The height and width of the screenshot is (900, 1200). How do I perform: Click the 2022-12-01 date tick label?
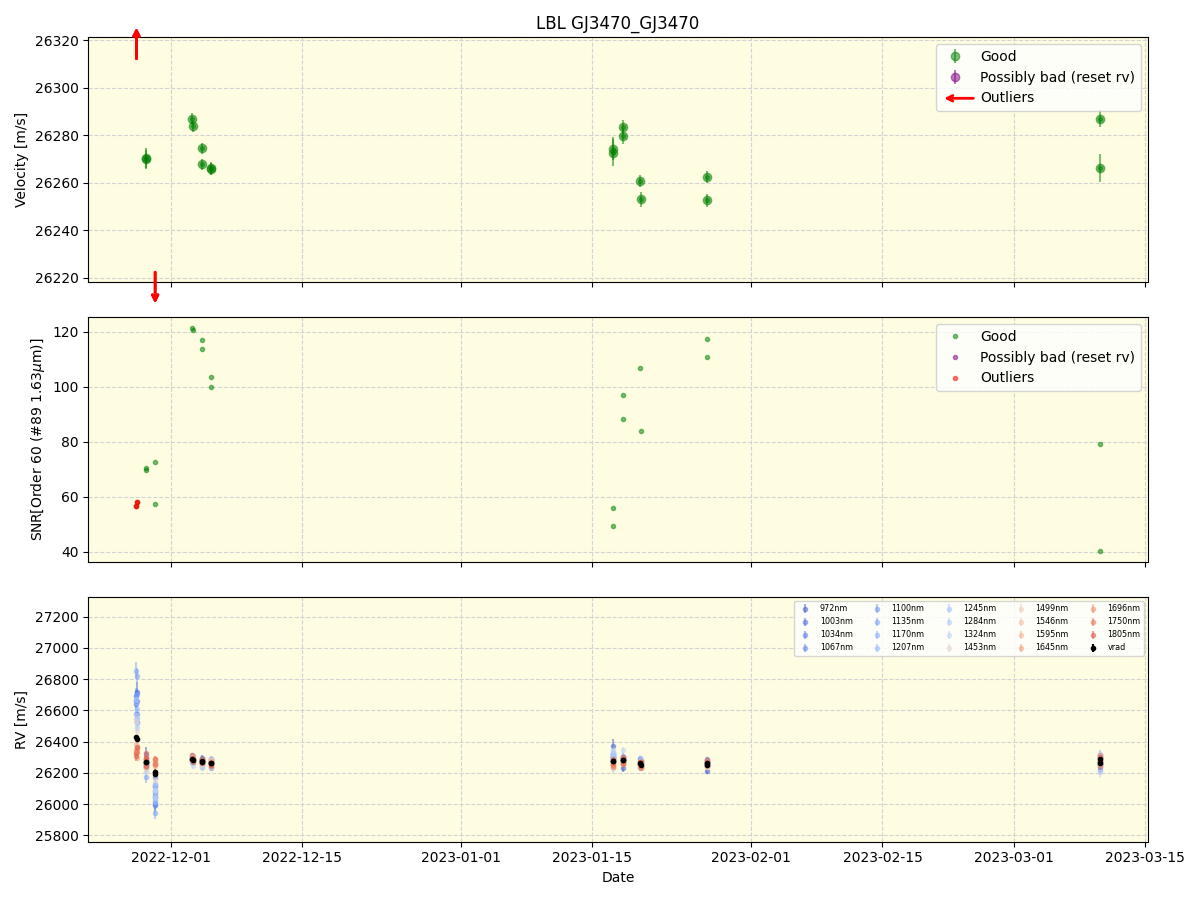pos(171,857)
